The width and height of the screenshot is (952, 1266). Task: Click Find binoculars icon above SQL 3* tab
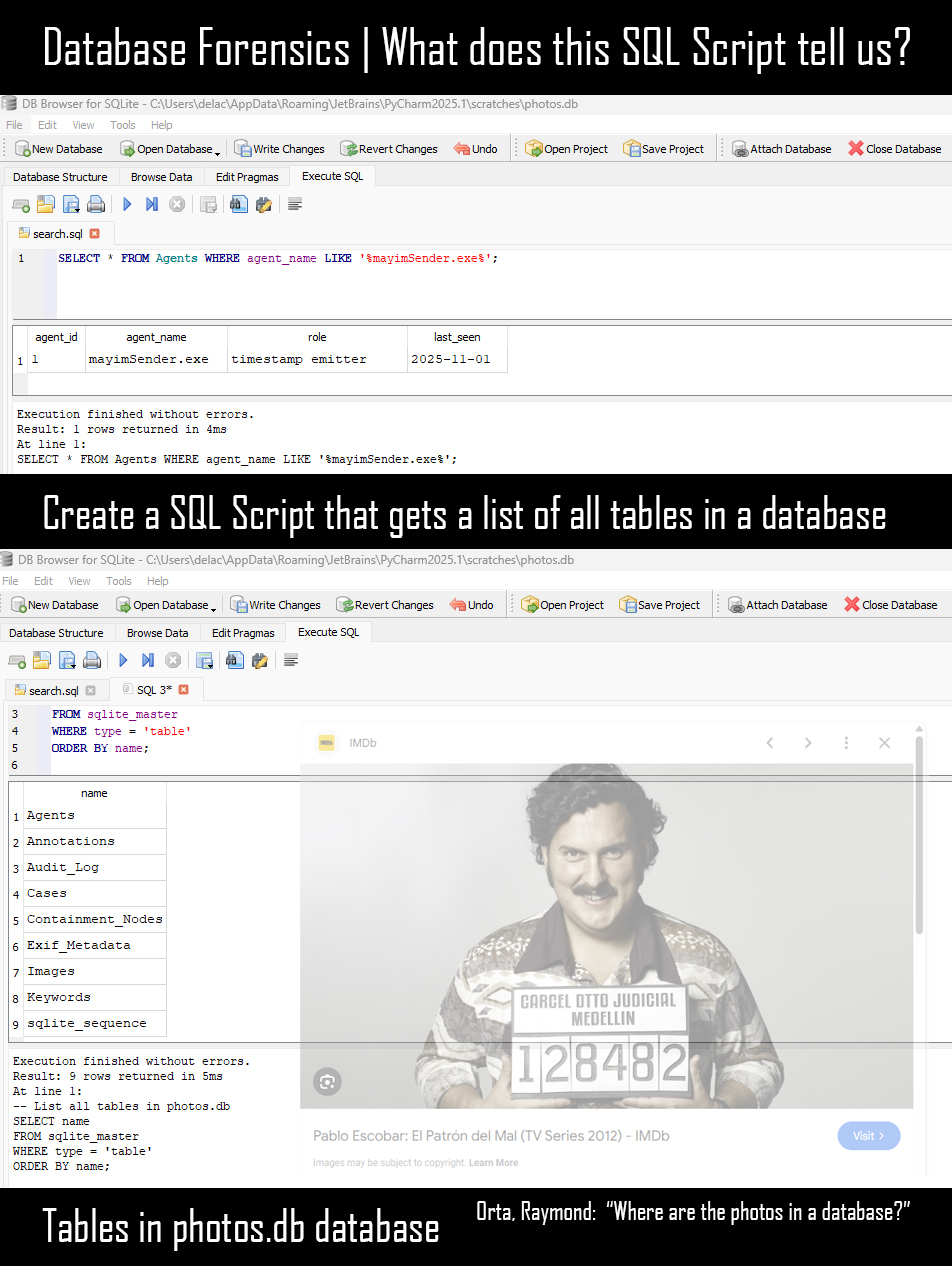click(234, 660)
